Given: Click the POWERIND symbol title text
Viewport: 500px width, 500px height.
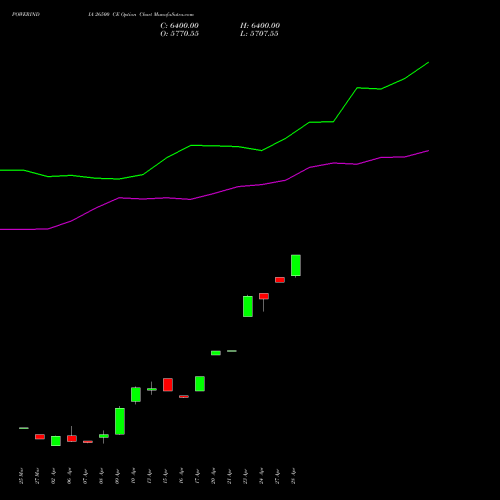Looking at the screenshot, I should pyautogui.click(x=26, y=14).
